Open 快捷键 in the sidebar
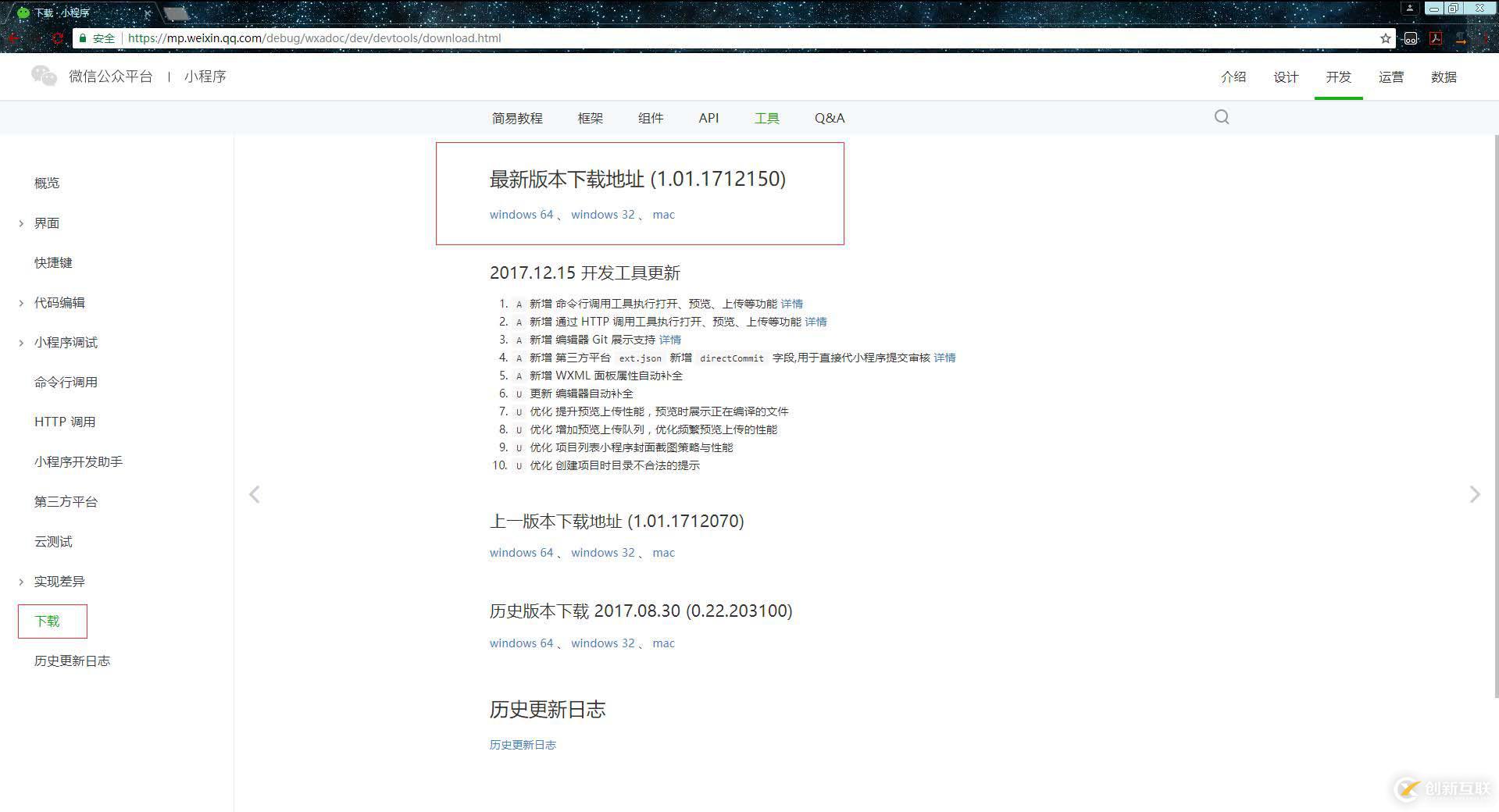This screenshot has height=812, width=1499. click(x=53, y=262)
